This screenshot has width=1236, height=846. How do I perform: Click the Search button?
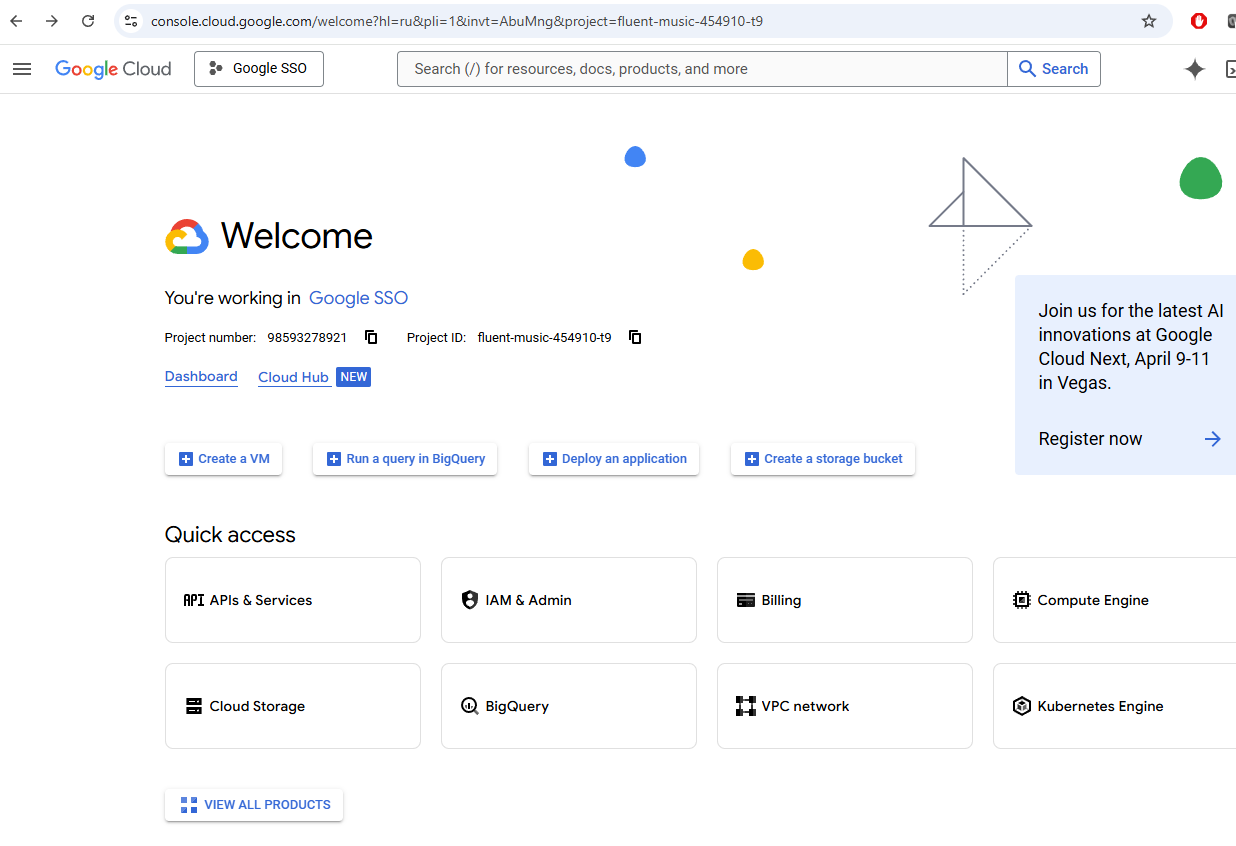[1053, 69]
